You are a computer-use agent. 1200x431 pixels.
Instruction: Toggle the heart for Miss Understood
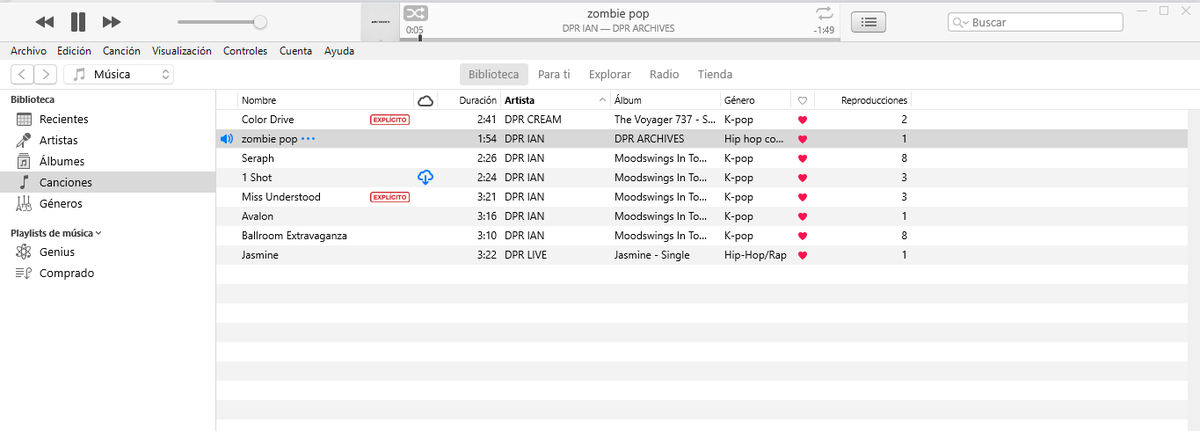pos(802,197)
